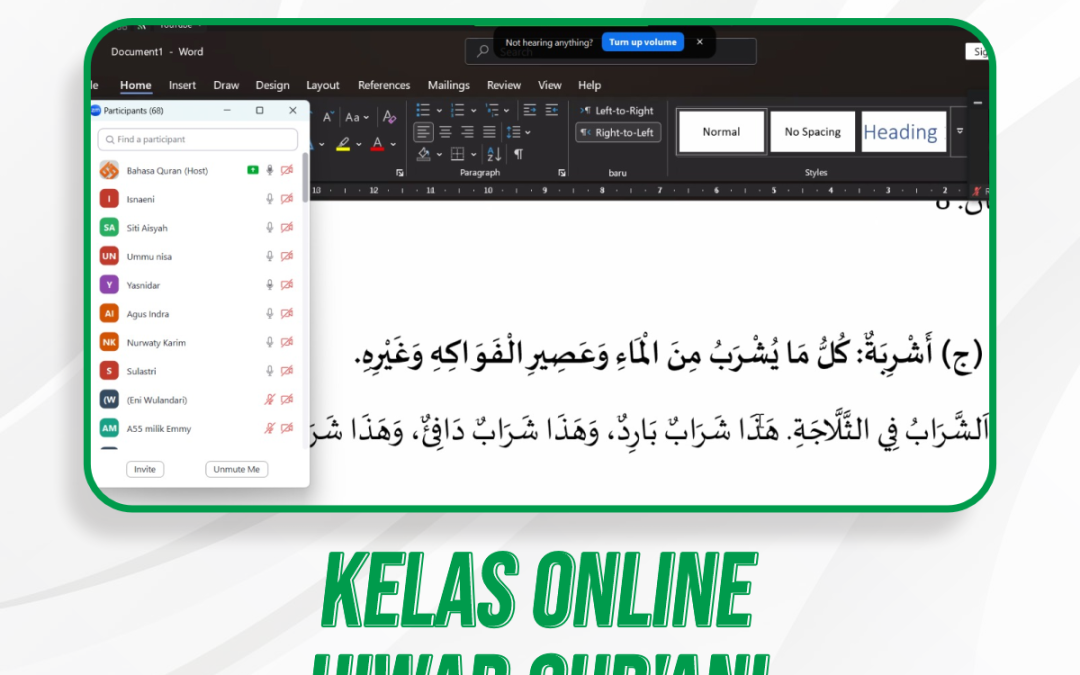The height and width of the screenshot is (675, 1080).
Task: Click the participants list scrollbar
Action: tap(305, 178)
